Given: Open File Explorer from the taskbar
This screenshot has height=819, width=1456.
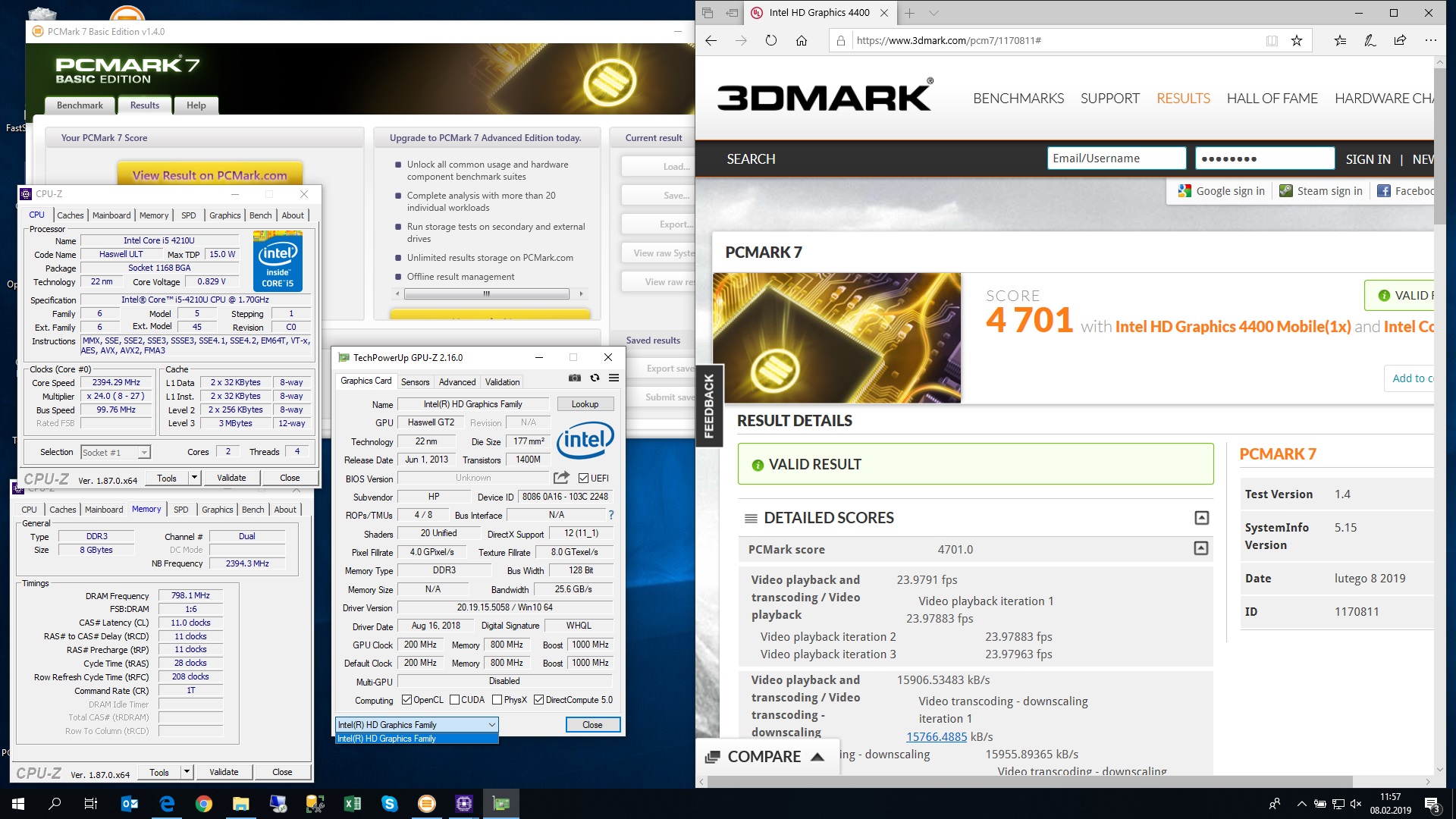Looking at the screenshot, I should 241,804.
